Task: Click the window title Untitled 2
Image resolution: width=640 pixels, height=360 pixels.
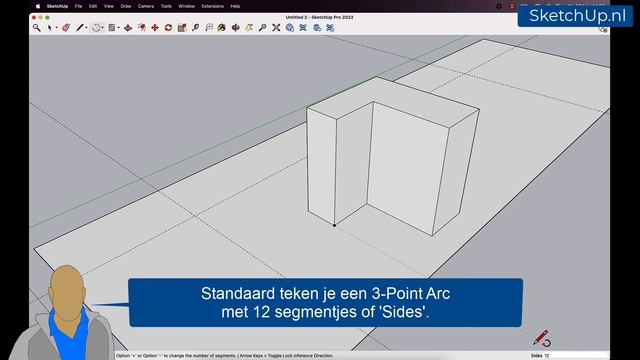Action: pyautogui.click(x=320, y=17)
